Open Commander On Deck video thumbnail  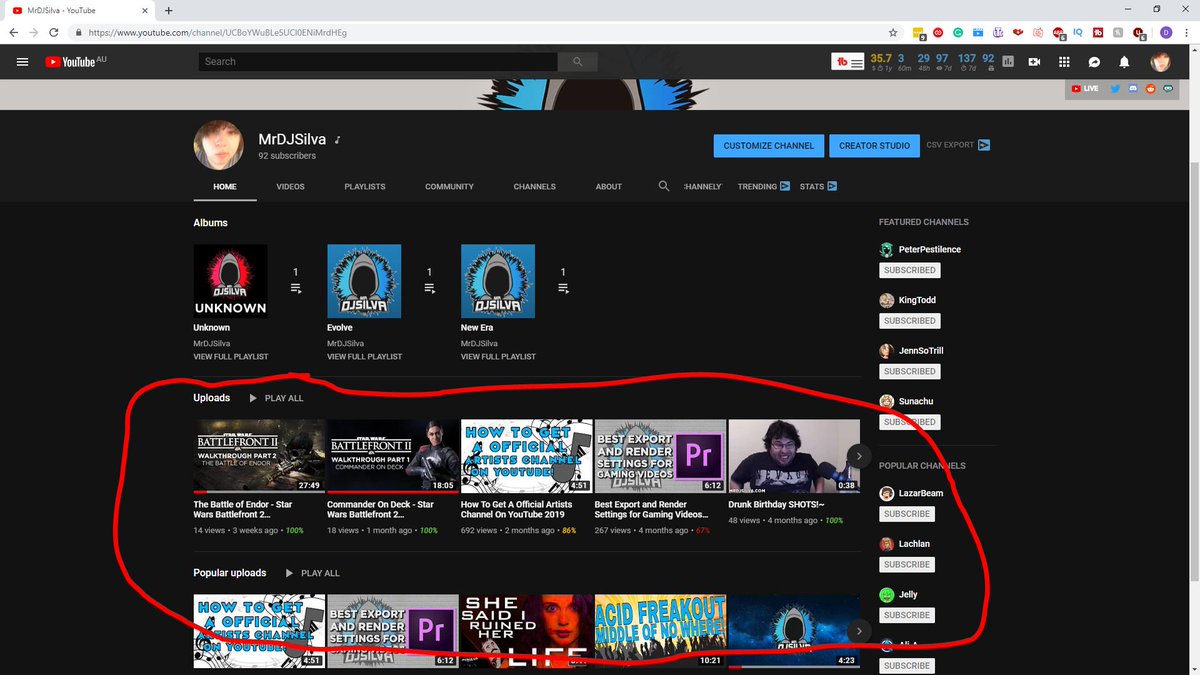pyautogui.click(x=393, y=457)
